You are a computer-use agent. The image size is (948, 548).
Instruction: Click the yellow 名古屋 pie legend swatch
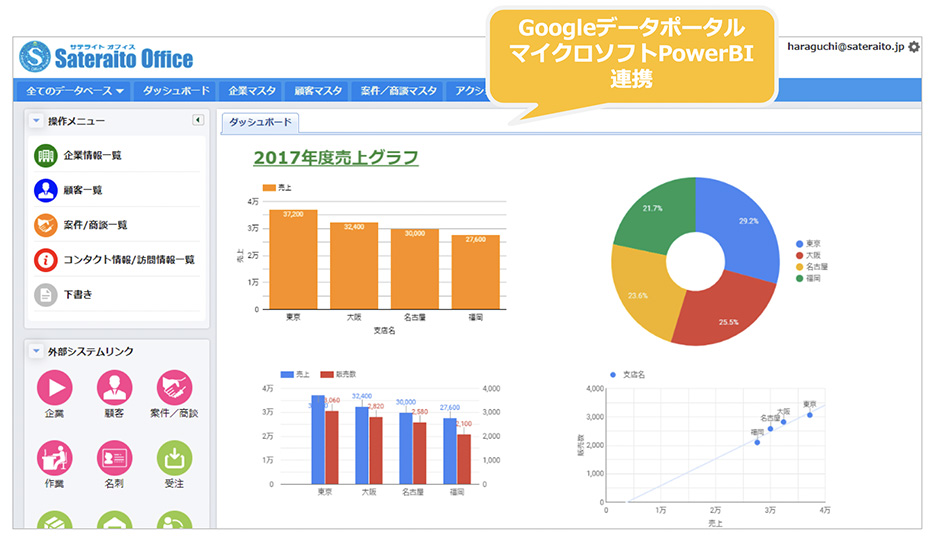pyautogui.click(x=799, y=267)
